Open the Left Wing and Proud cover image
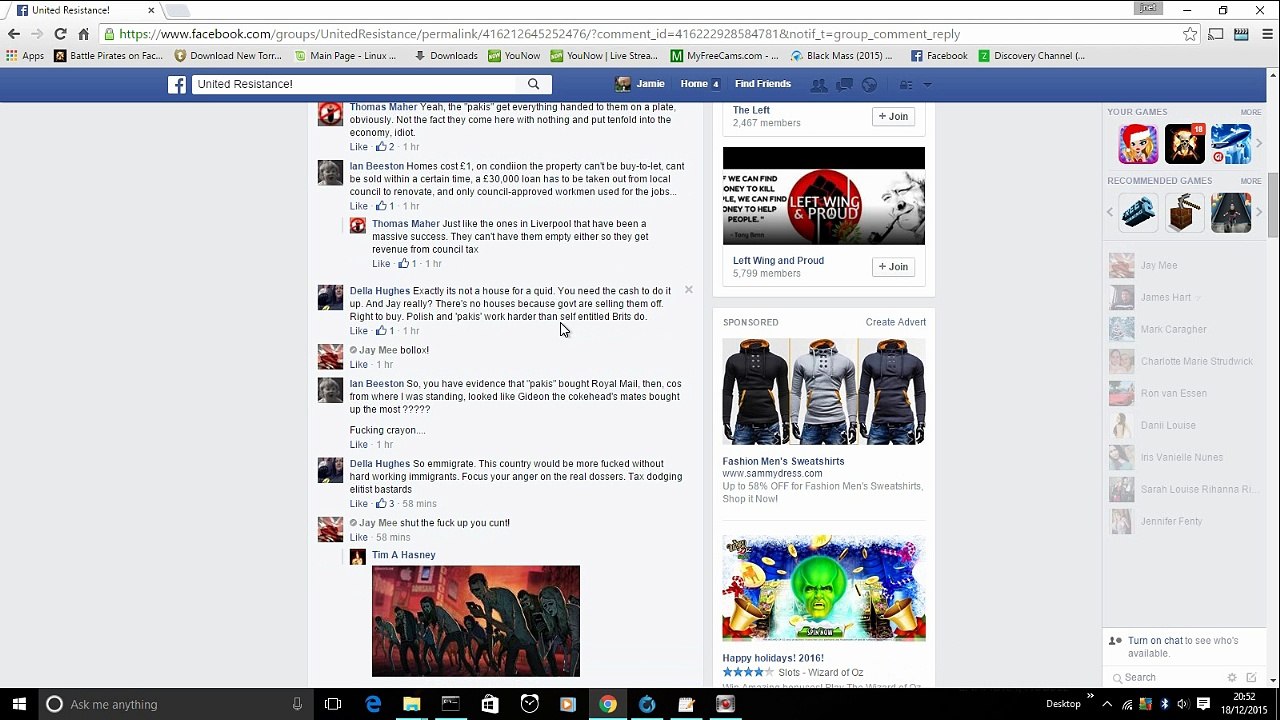The image size is (1280, 720). pyautogui.click(x=824, y=196)
